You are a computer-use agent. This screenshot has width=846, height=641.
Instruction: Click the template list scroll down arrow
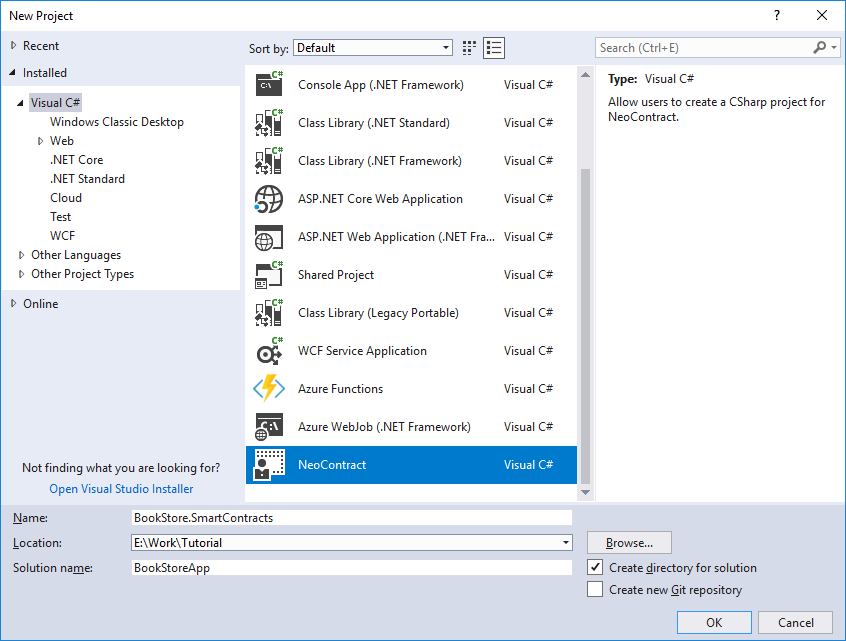point(585,492)
